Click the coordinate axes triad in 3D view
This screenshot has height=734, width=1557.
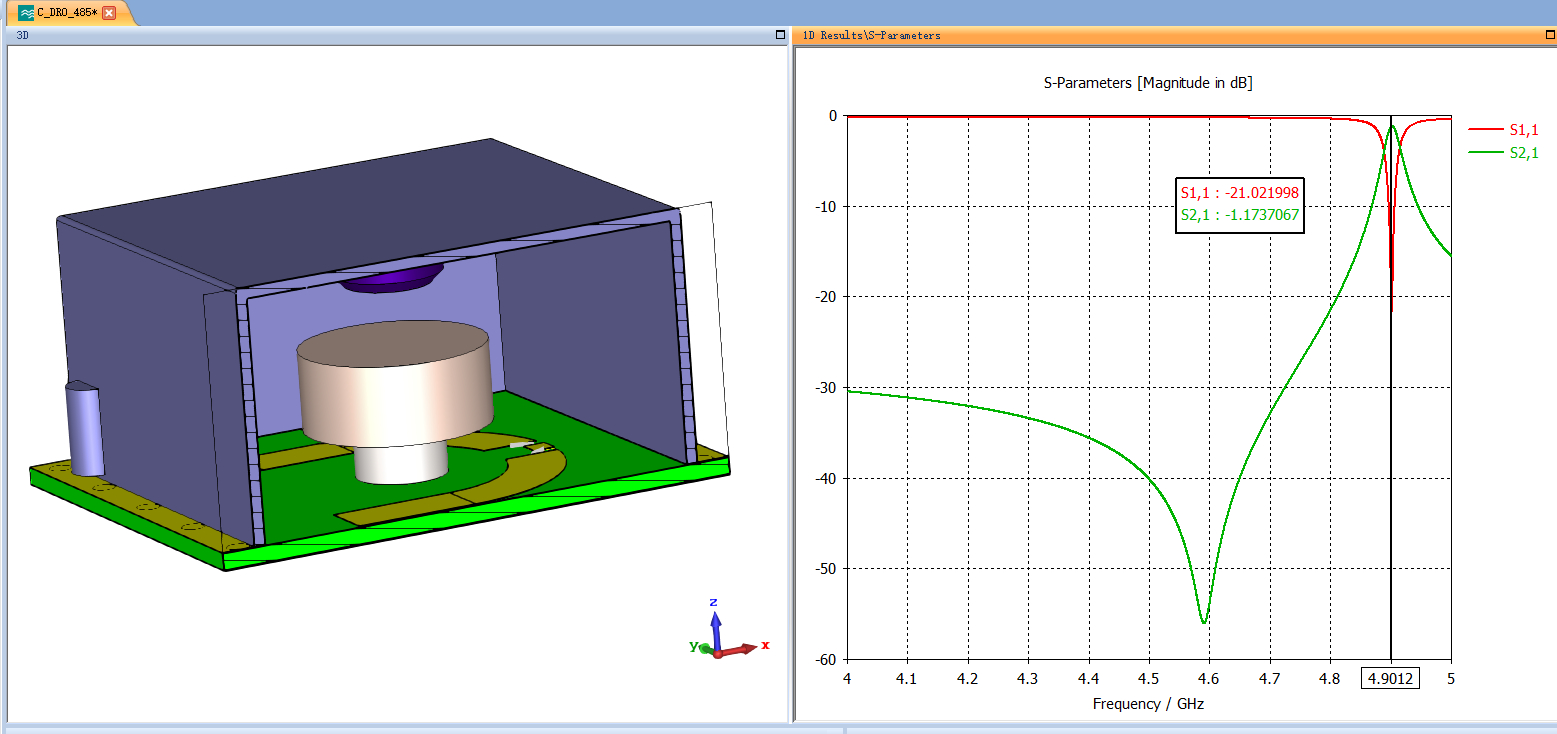(x=727, y=630)
